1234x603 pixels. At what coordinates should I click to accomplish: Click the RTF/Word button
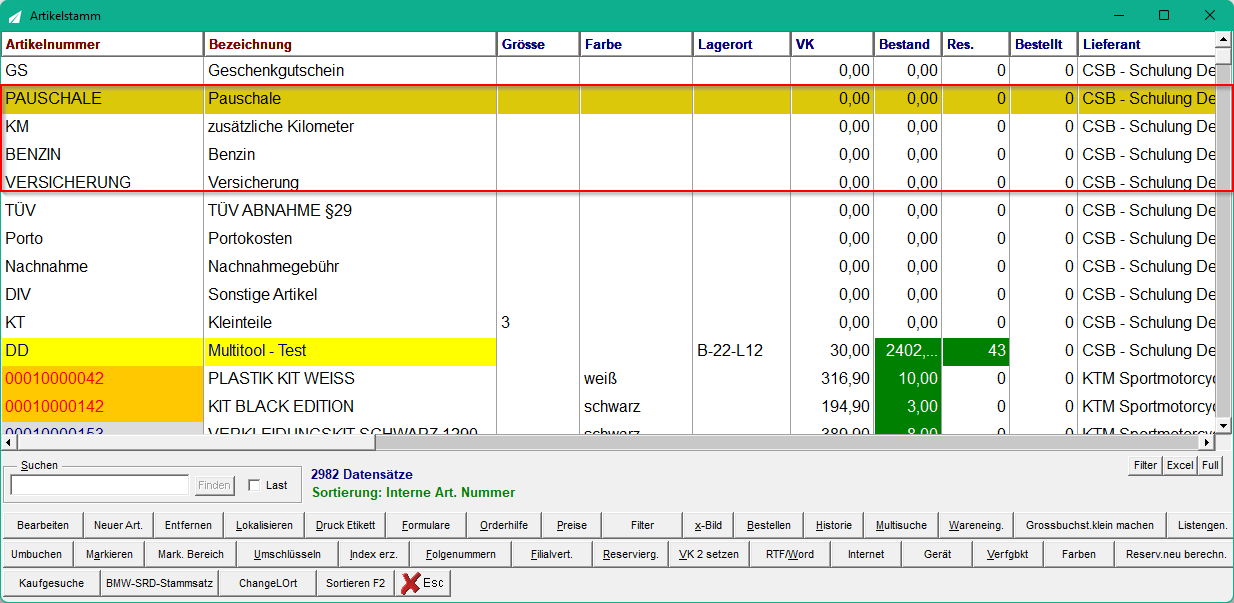click(x=790, y=554)
